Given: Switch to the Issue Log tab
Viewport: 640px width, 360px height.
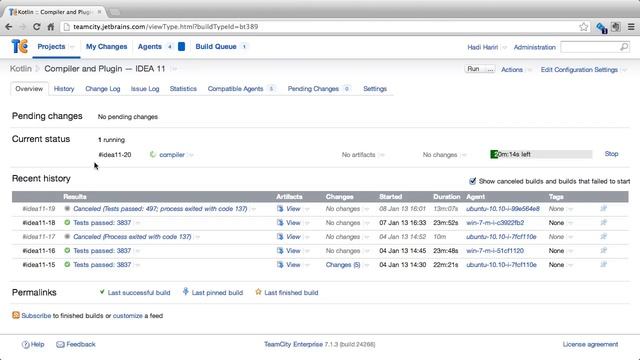Looking at the screenshot, I should pos(145,89).
